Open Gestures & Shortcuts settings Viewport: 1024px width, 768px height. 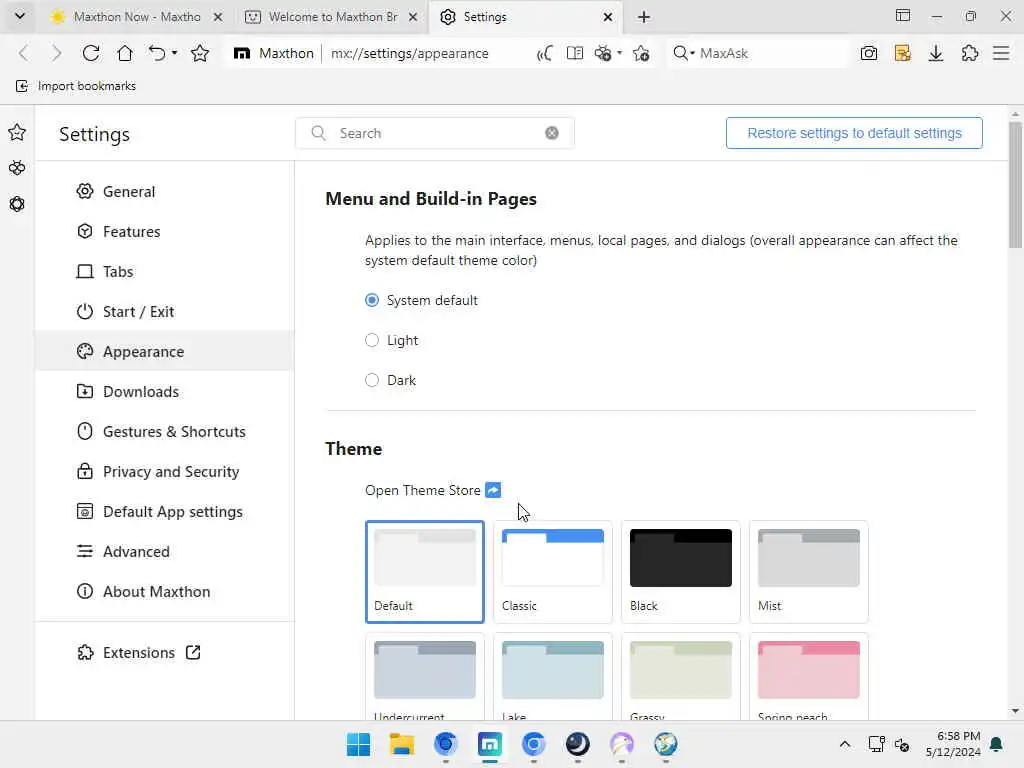[164, 432]
